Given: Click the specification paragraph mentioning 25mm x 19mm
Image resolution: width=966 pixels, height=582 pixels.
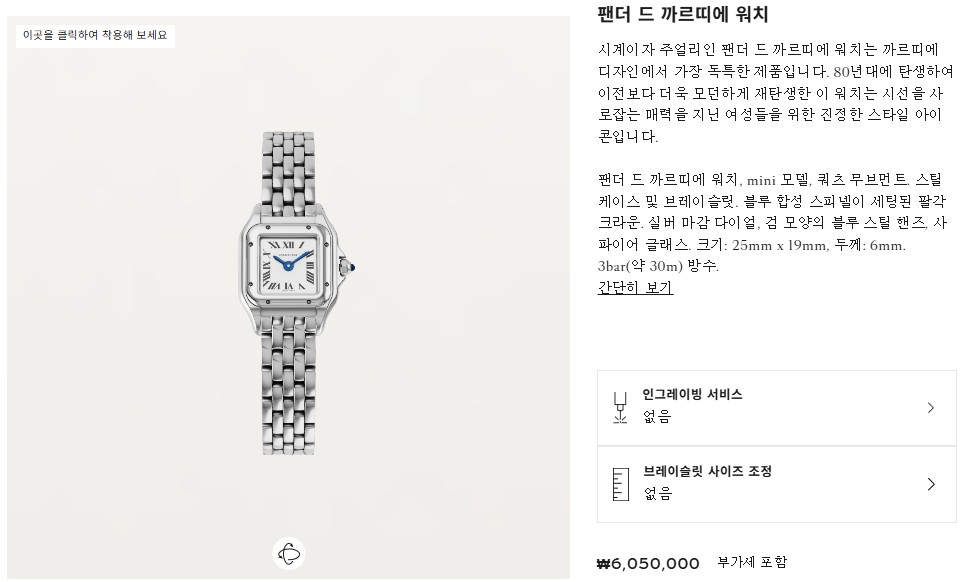Looking at the screenshot, I should tap(768, 223).
